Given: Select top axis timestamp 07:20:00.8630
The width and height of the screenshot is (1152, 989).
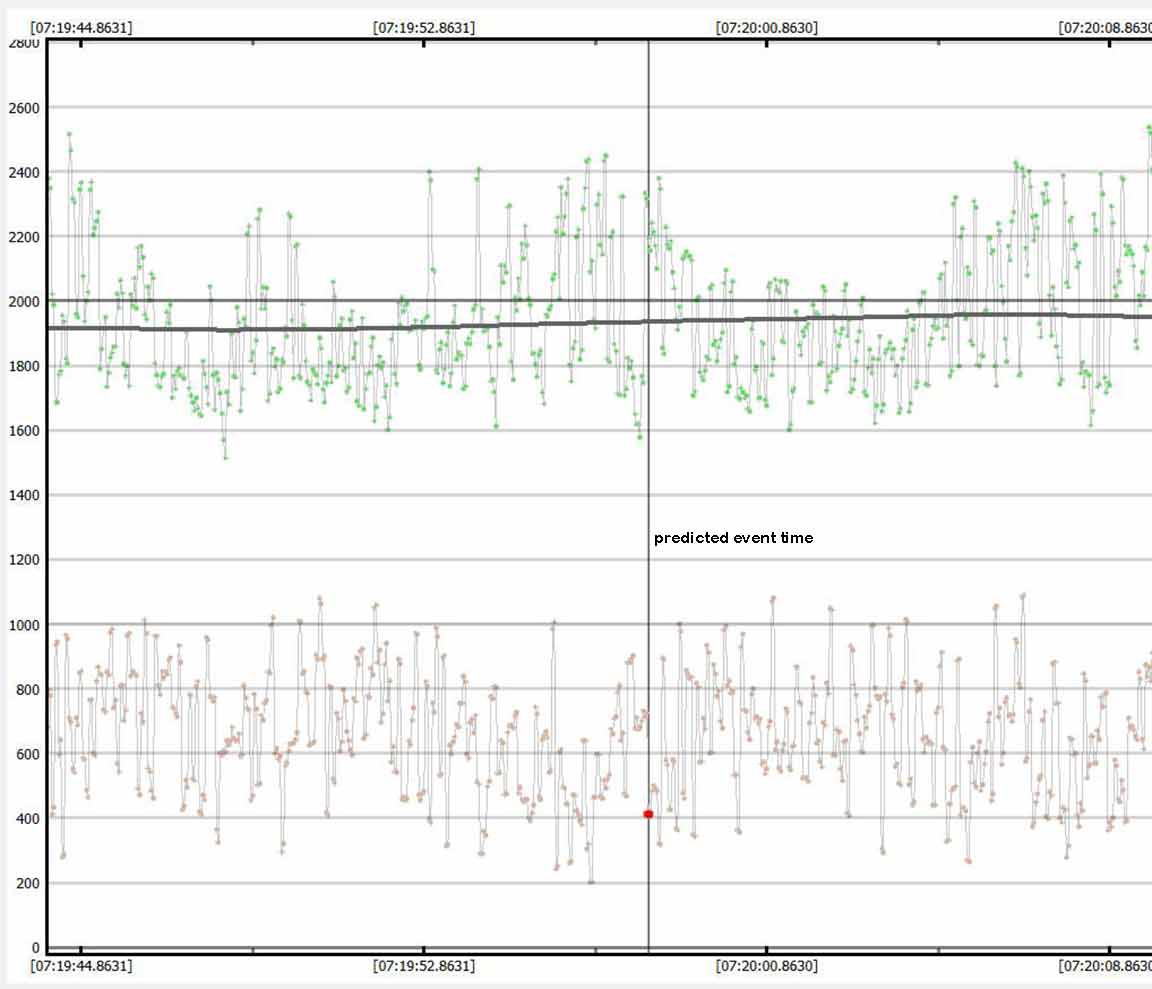Looking at the screenshot, I should tap(767, 28).
